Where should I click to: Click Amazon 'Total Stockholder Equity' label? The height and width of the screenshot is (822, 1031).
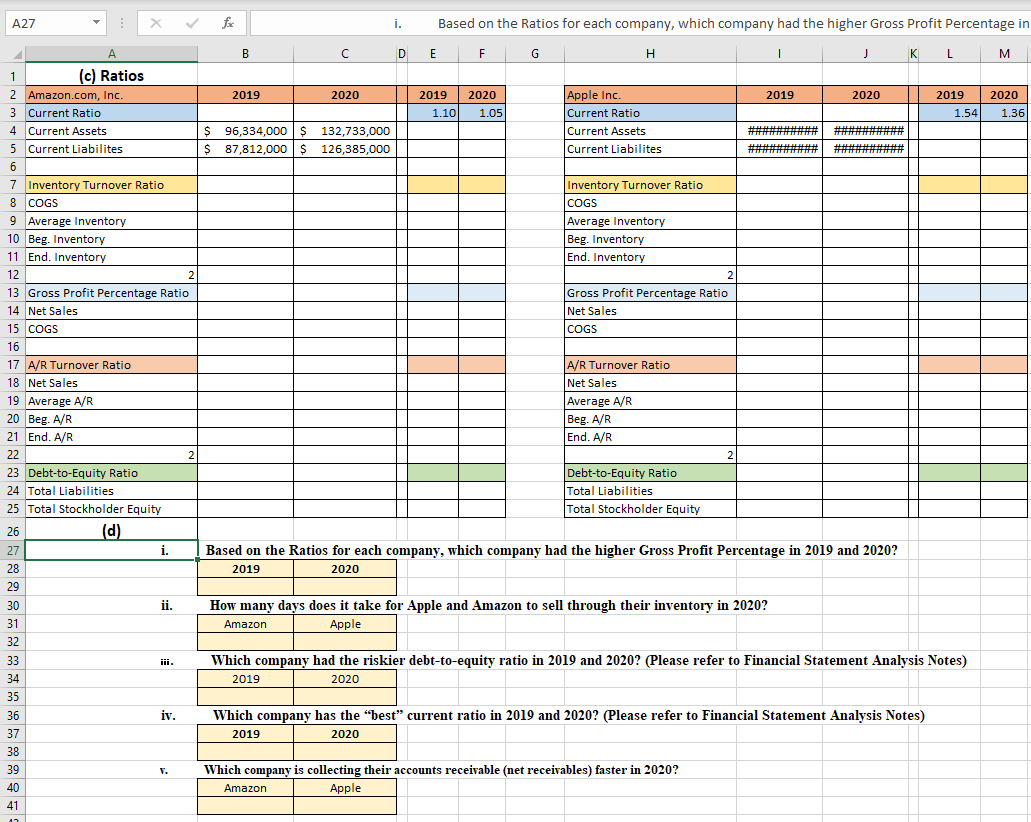pyautogui.click(x=111, y=509)
